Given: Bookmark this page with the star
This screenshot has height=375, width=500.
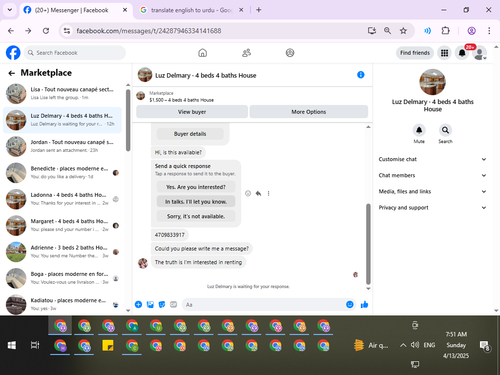Looking at the screenshot, I should point(403,31).
